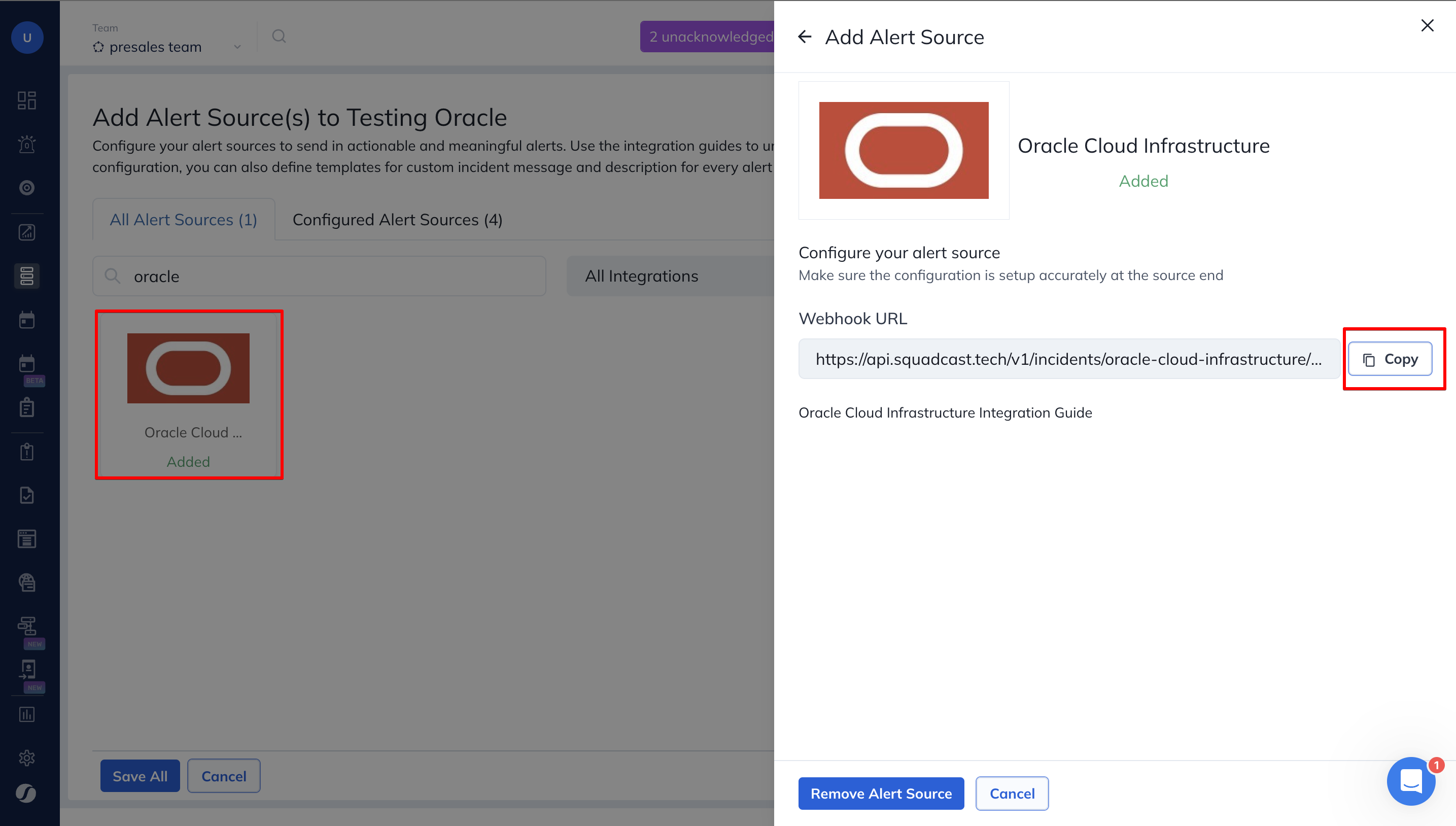Open the BETA schedules calendar icon
Image resolution: width=1456 pixels, height=826 pixels.
[x=27, y=364]
